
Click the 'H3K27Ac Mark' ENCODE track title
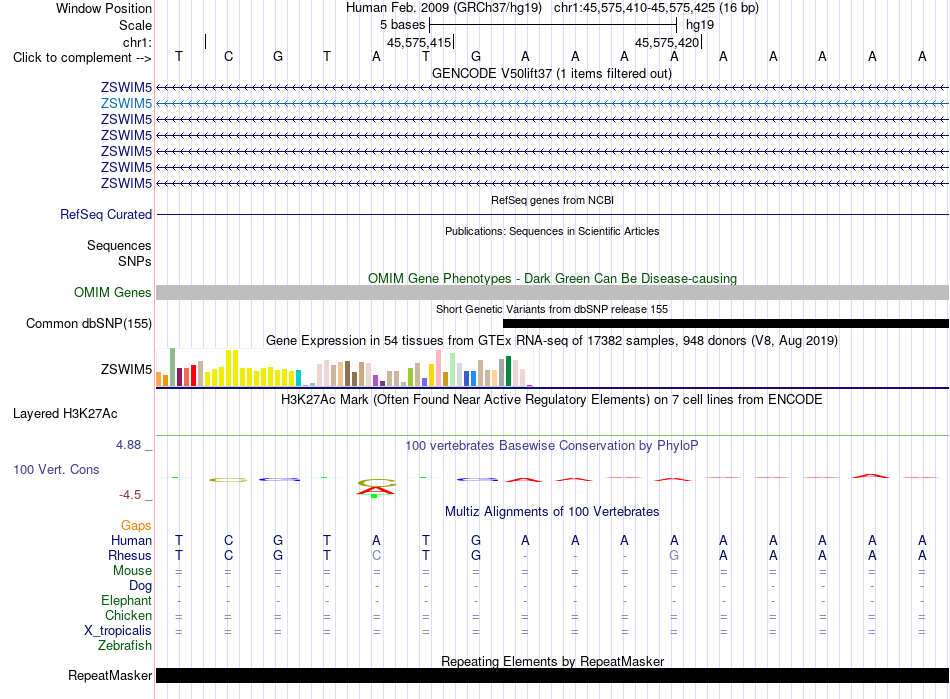tap(552, 400)
